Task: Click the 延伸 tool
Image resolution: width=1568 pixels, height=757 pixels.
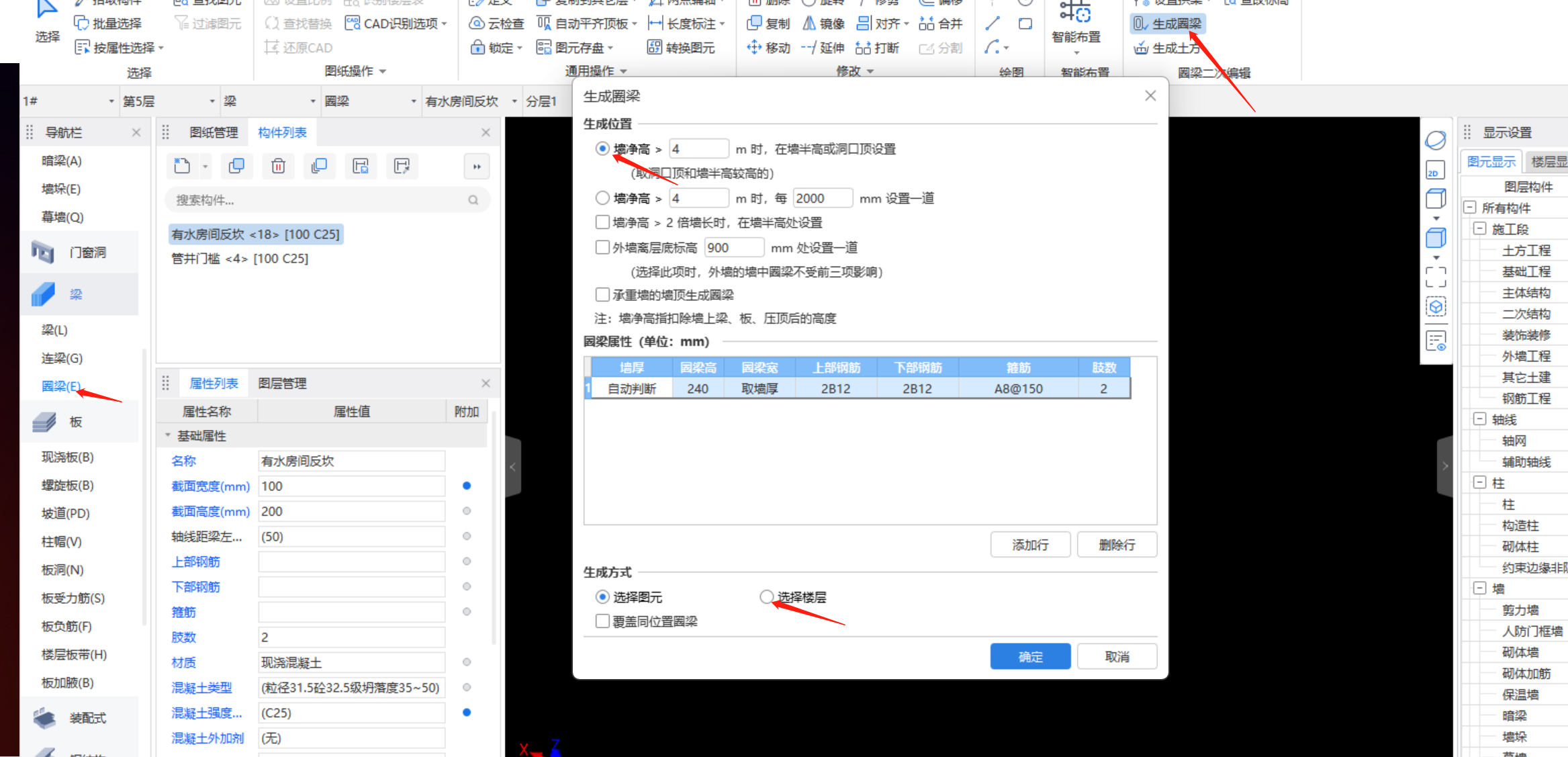Action: pos(823,48)
